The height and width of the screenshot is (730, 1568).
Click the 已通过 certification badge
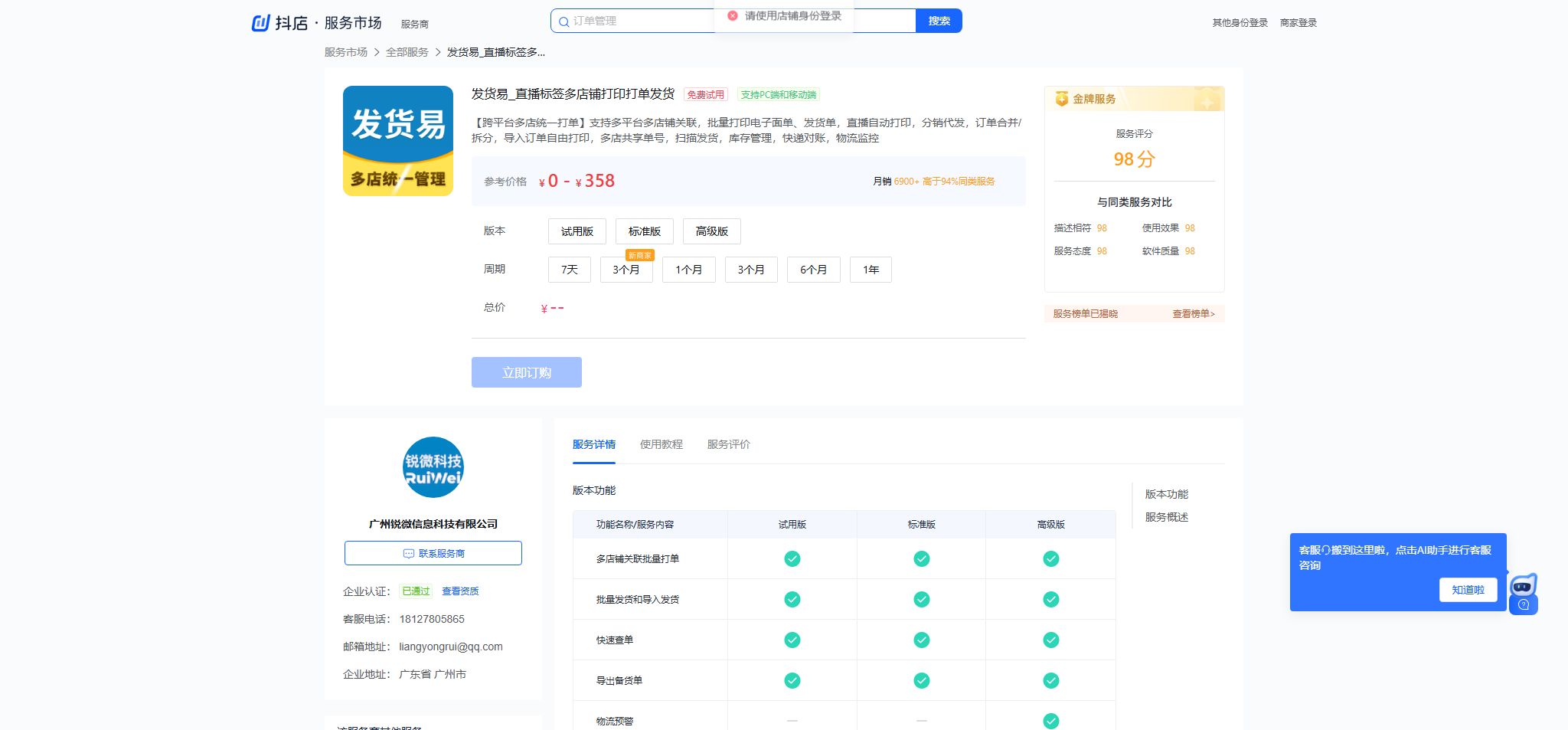pyautogui.click(x=416, y=591)
